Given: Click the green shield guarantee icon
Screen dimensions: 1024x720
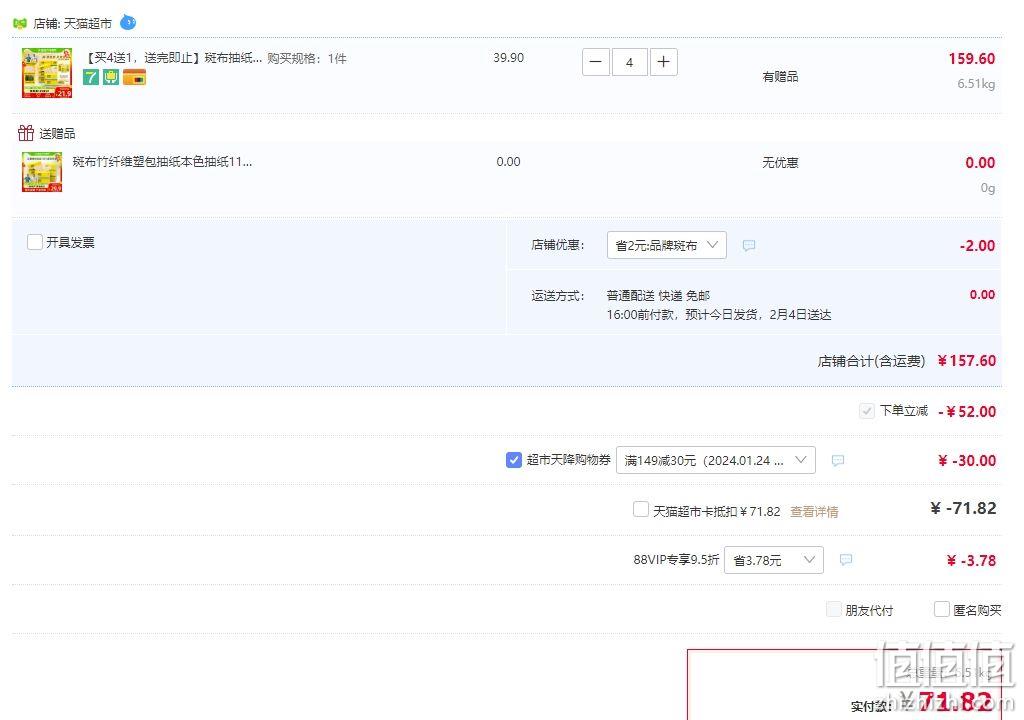Looking at the screenshot, I should click(111, 78).
